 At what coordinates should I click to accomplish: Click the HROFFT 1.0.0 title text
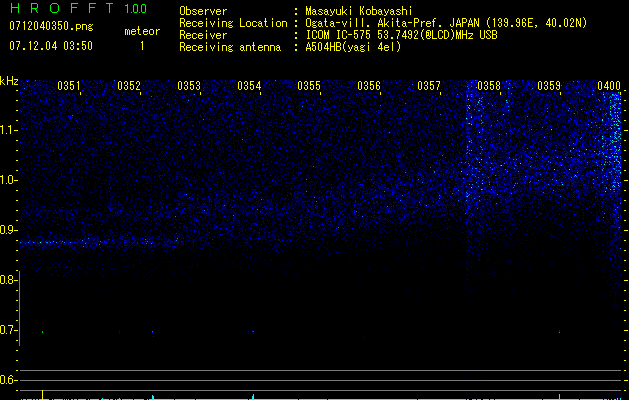[78, 8]
